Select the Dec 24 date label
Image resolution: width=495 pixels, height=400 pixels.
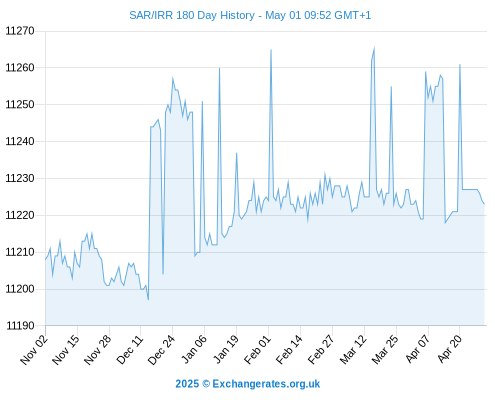161,349
